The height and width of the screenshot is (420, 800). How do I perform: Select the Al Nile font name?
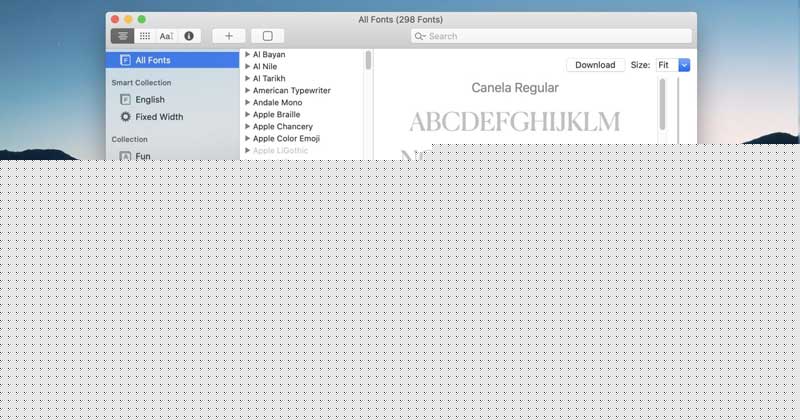pyautogui.click(x=265, y=66)
